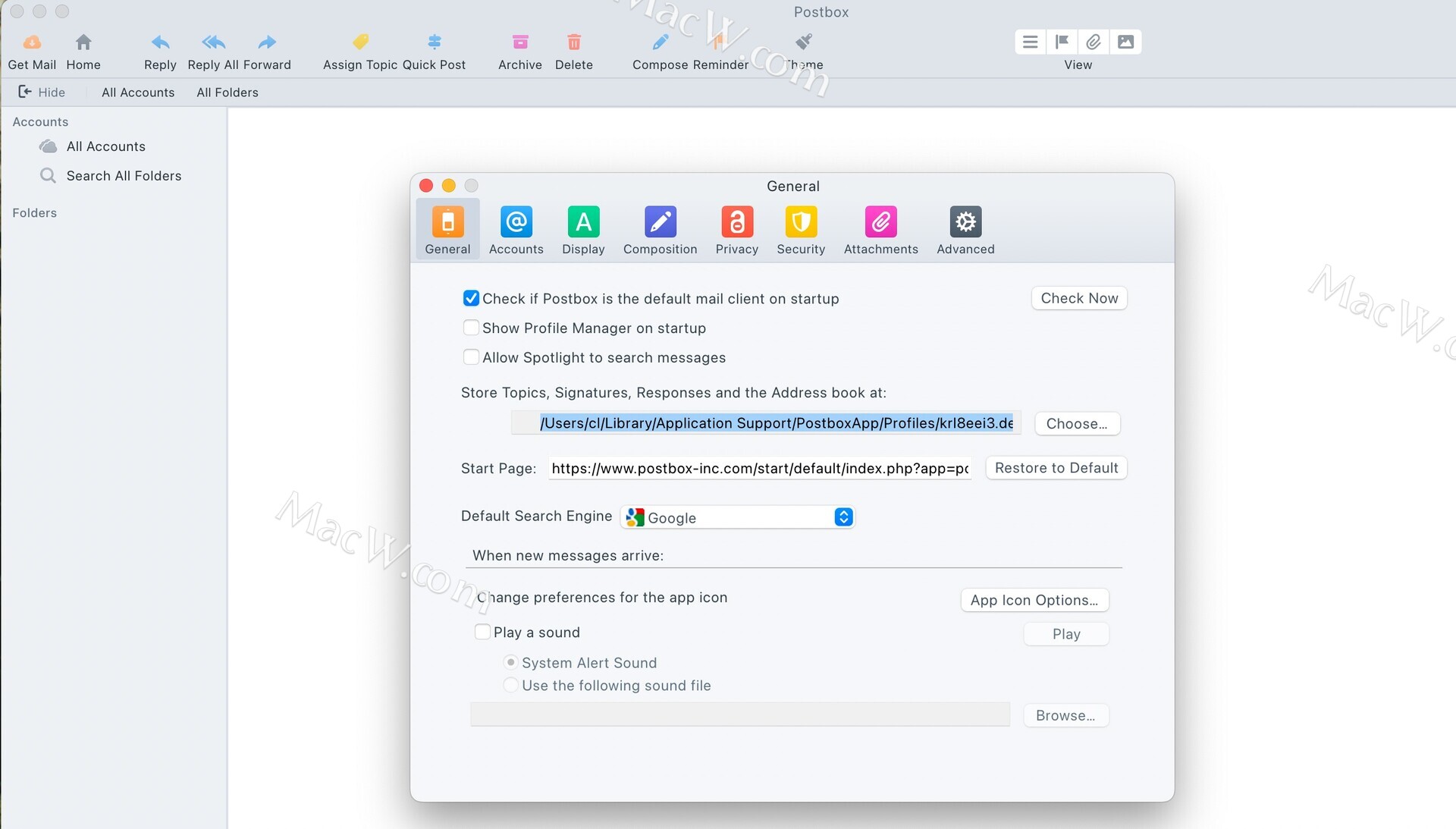The image size is (1456, 829).
Task: Click the Assign Topic tag icon
Action: tap(361, 42)
